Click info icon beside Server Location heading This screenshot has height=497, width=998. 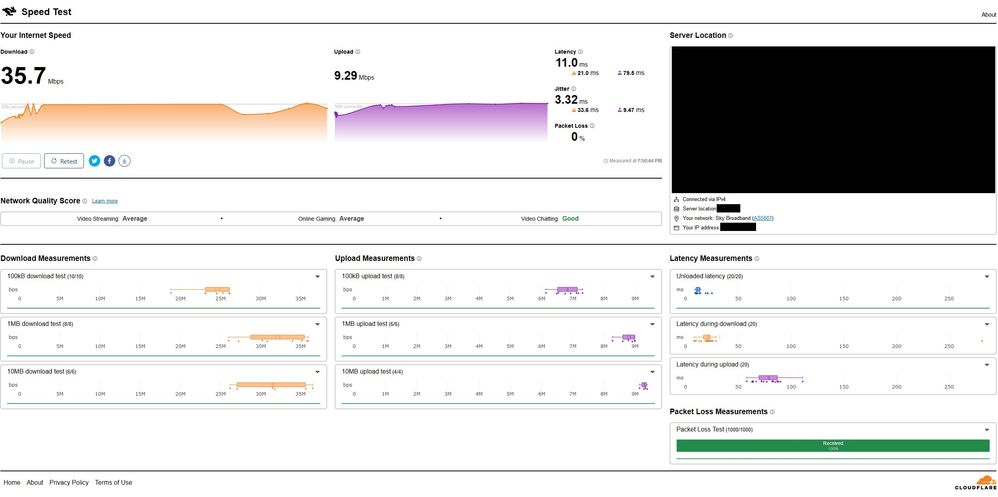click(731, 36)
